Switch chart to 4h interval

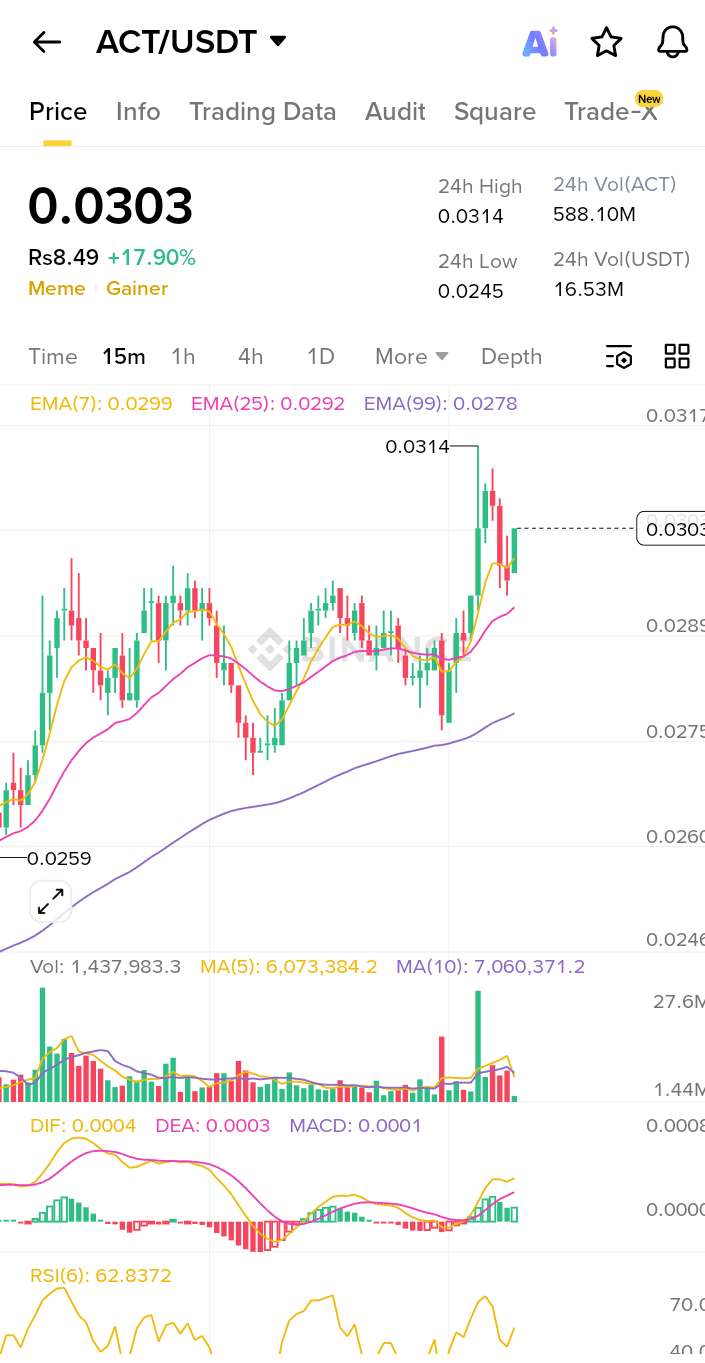(x=250, y=357)
